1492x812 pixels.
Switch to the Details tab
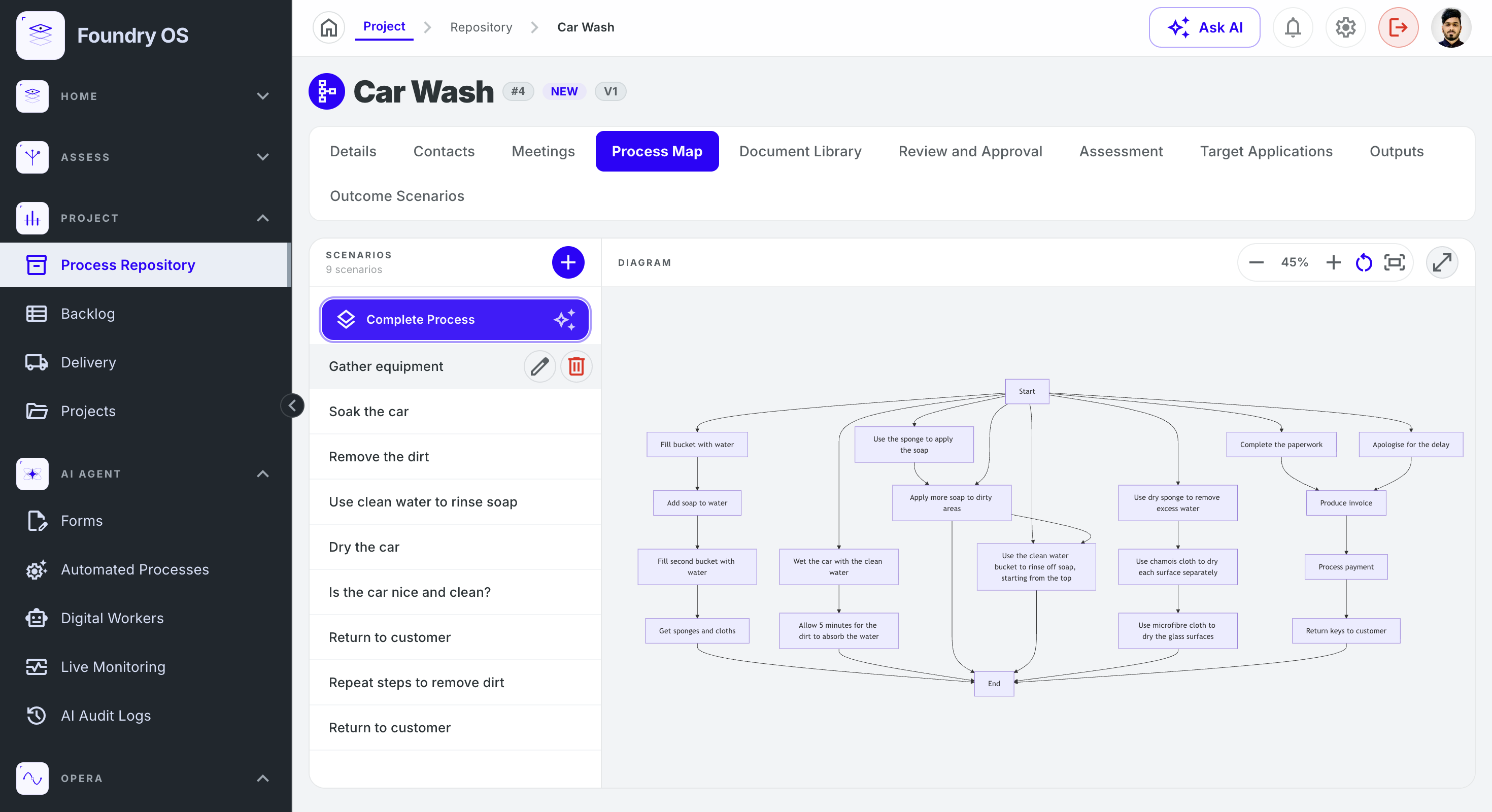(x=353, y=151)
